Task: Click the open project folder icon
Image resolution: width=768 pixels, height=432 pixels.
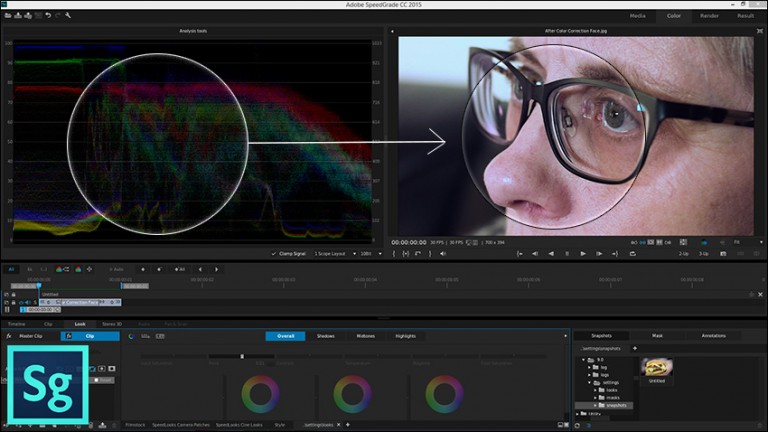Action: (8, 16)
